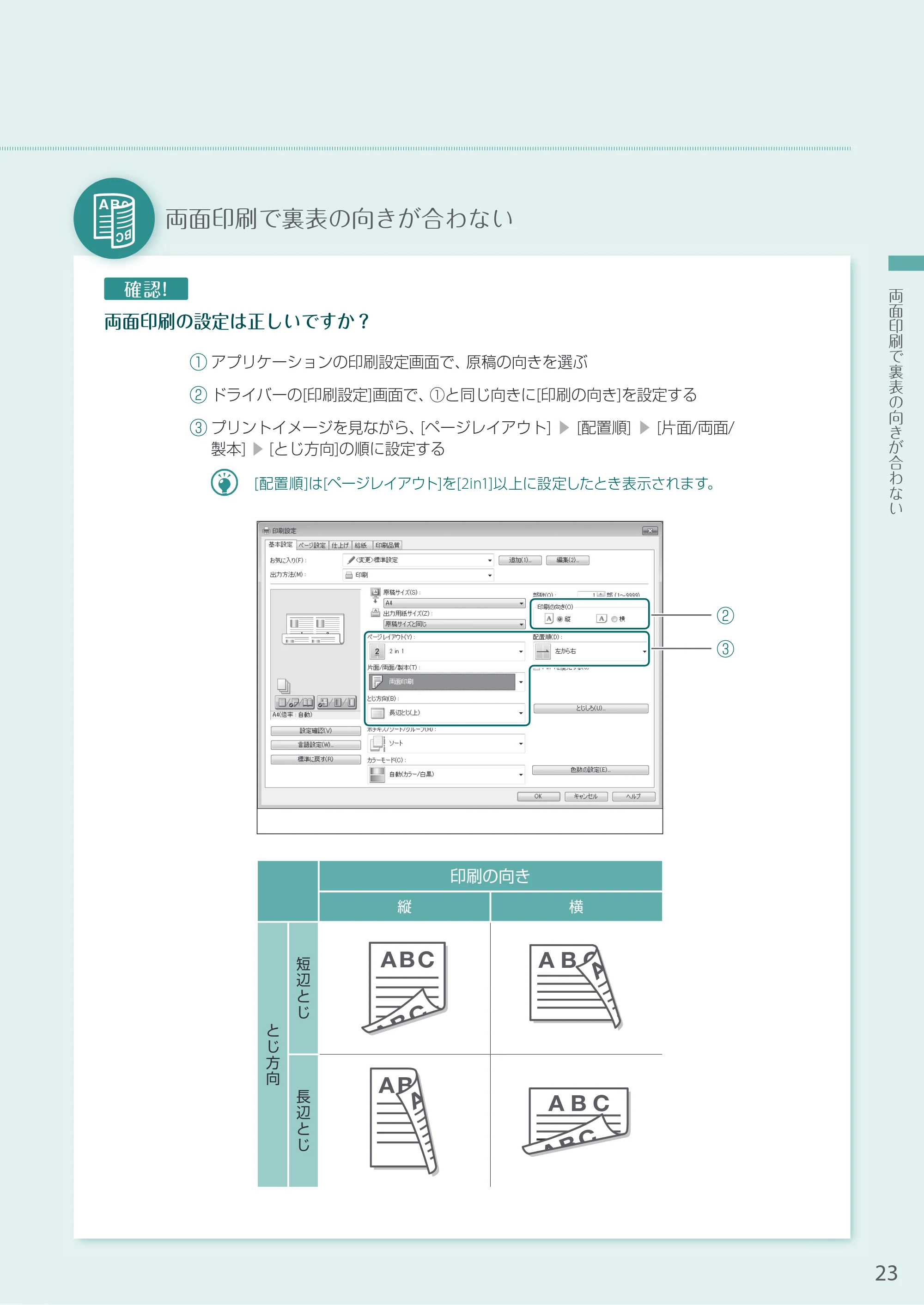
Task: Open the ページレイアウト 2 in 1 dropdown
Action: click(446, 651)
